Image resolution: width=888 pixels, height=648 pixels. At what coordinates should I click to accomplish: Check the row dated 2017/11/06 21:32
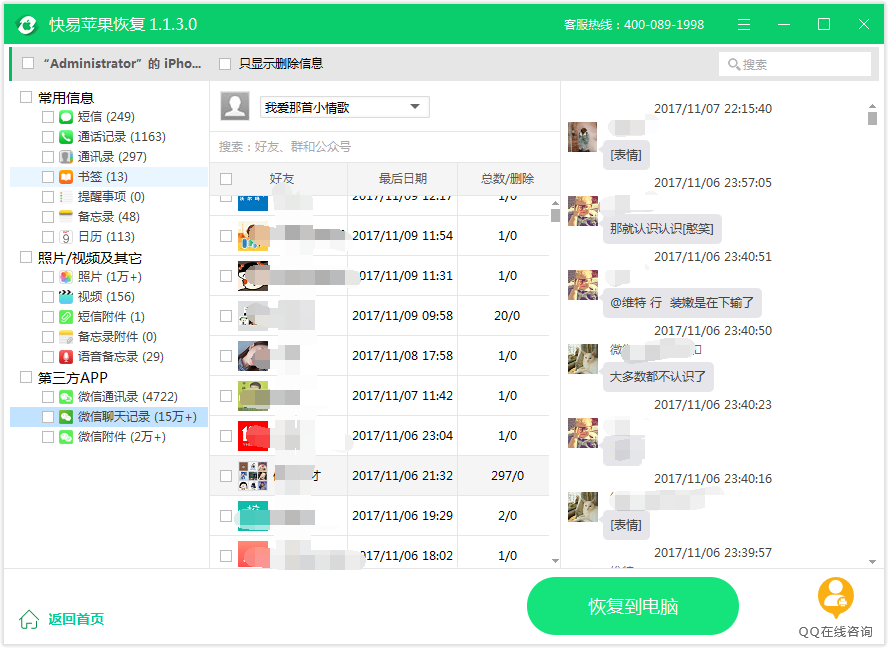coord(226,476)
